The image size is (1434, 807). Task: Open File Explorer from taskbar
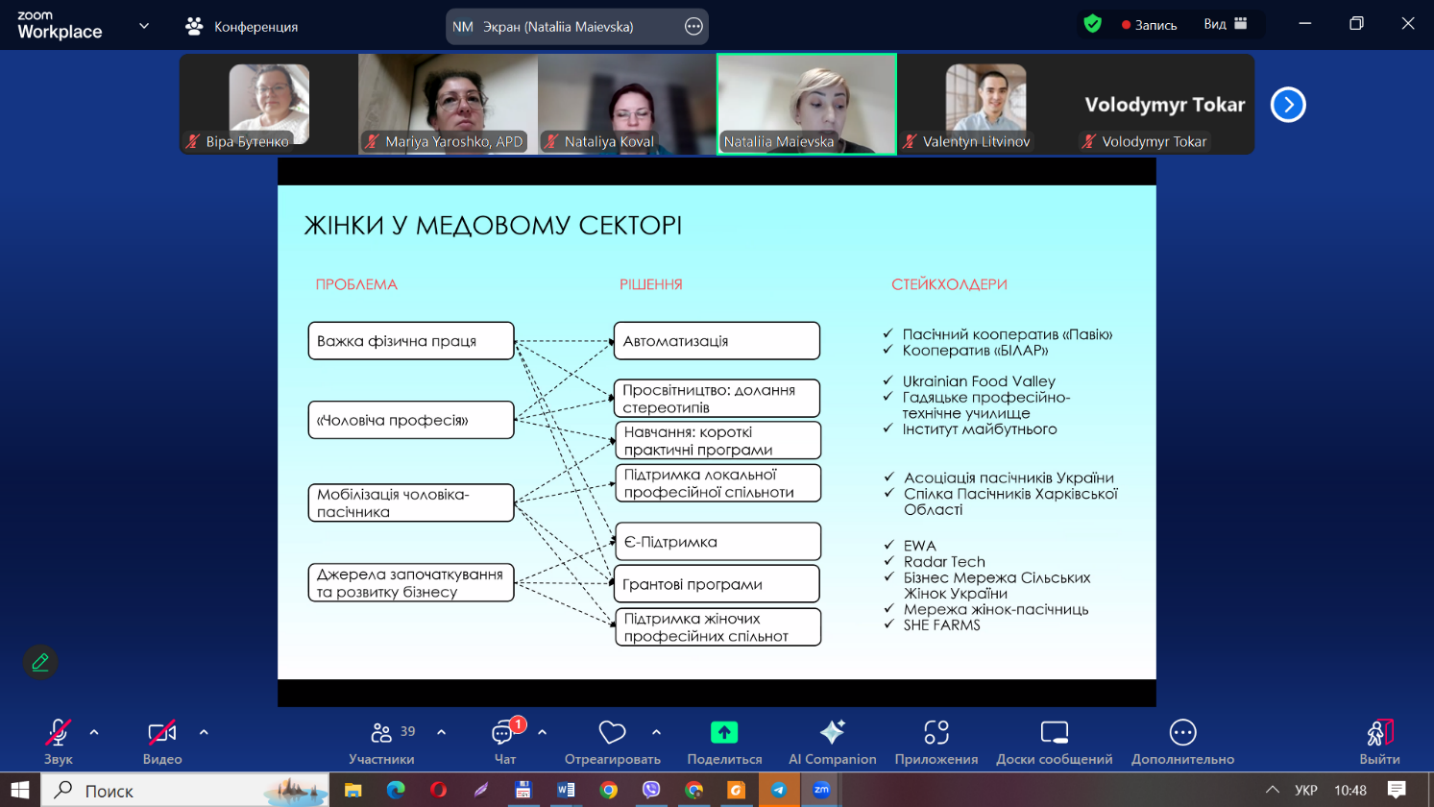click(x=353, y=790)
